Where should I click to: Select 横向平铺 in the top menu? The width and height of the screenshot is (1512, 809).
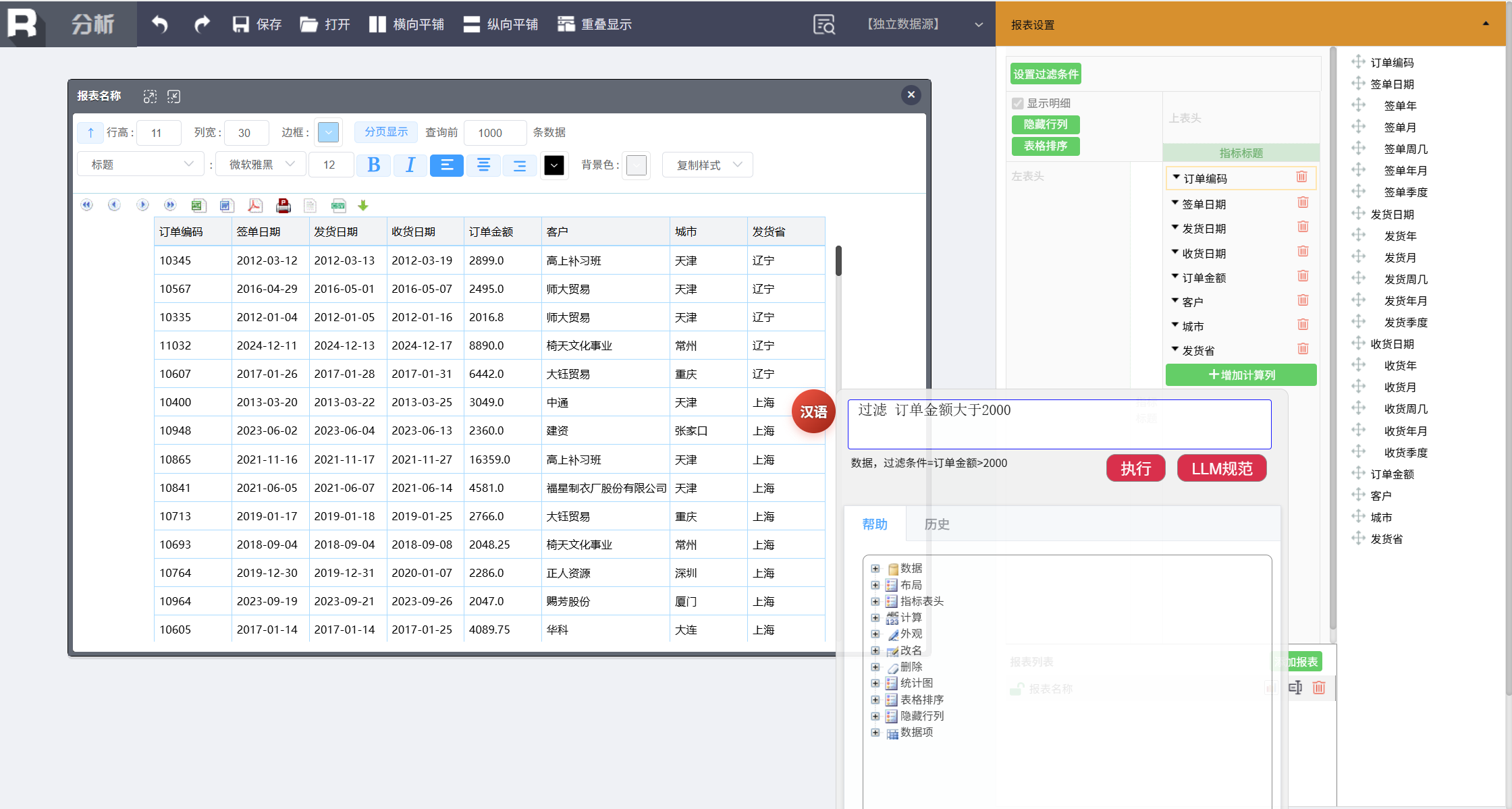tap(407, 24)
